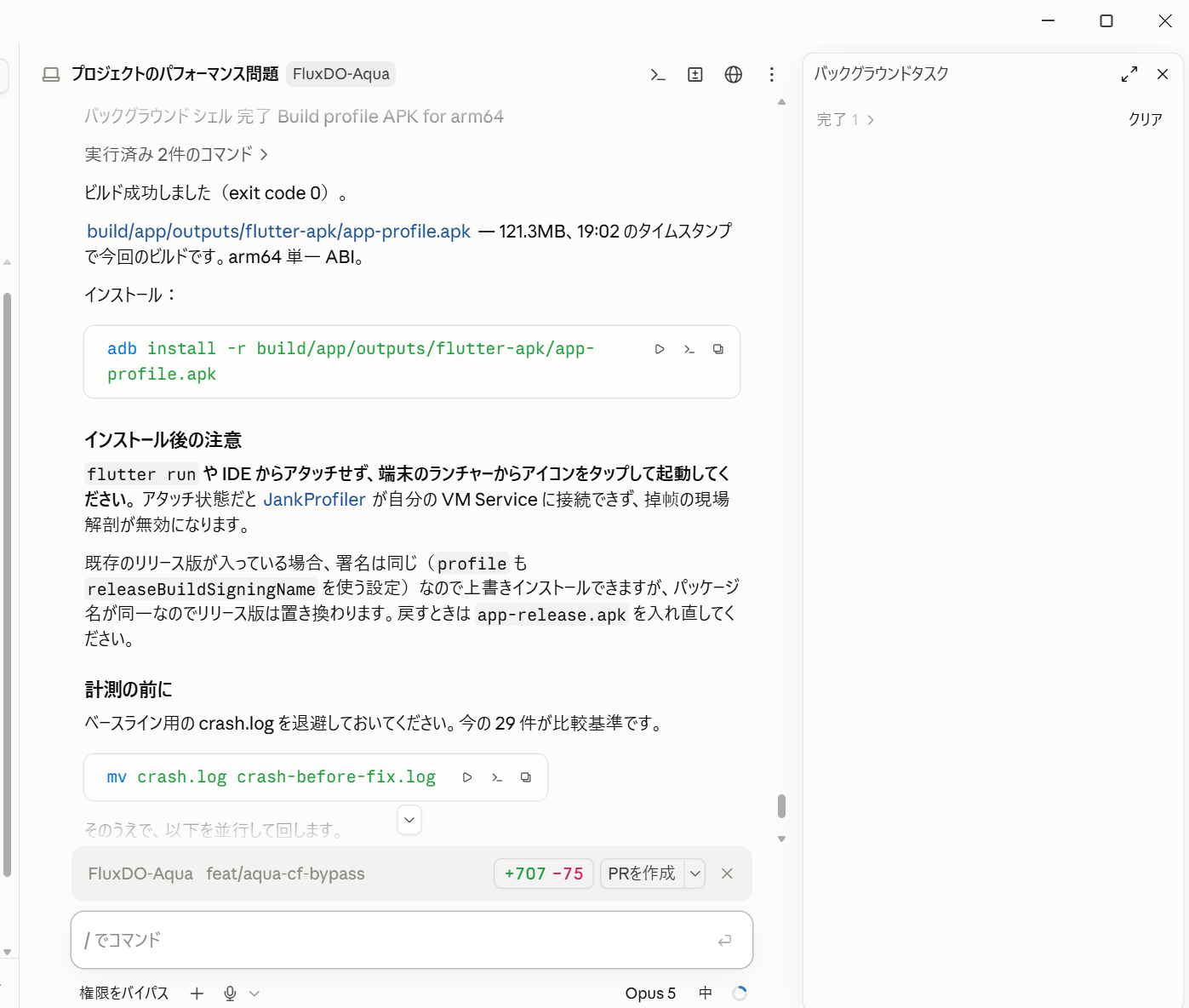
Task: Copy the adb install command
Action: (x=718, y=349)
